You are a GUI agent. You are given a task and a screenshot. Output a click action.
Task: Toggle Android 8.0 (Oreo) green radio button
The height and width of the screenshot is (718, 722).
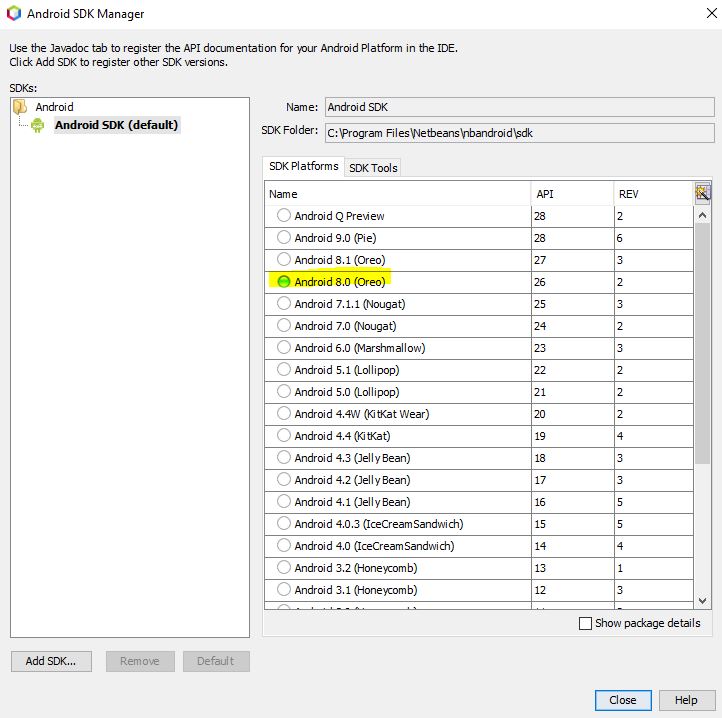click(284, 281)
